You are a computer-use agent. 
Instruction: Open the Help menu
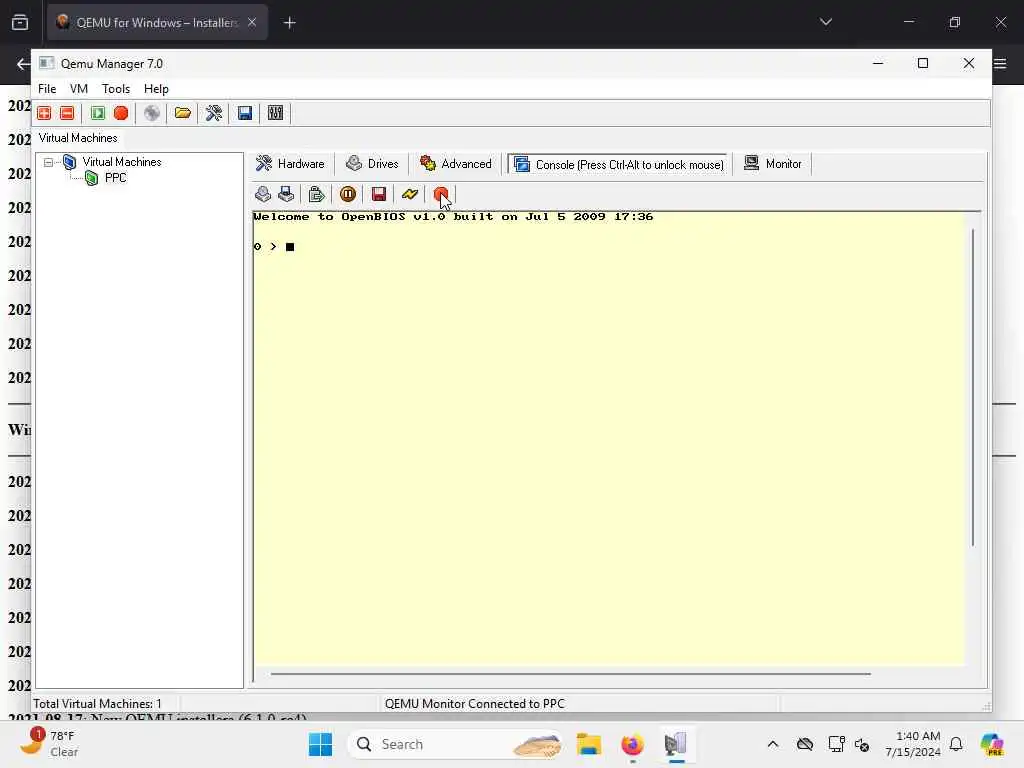point(156,89)
